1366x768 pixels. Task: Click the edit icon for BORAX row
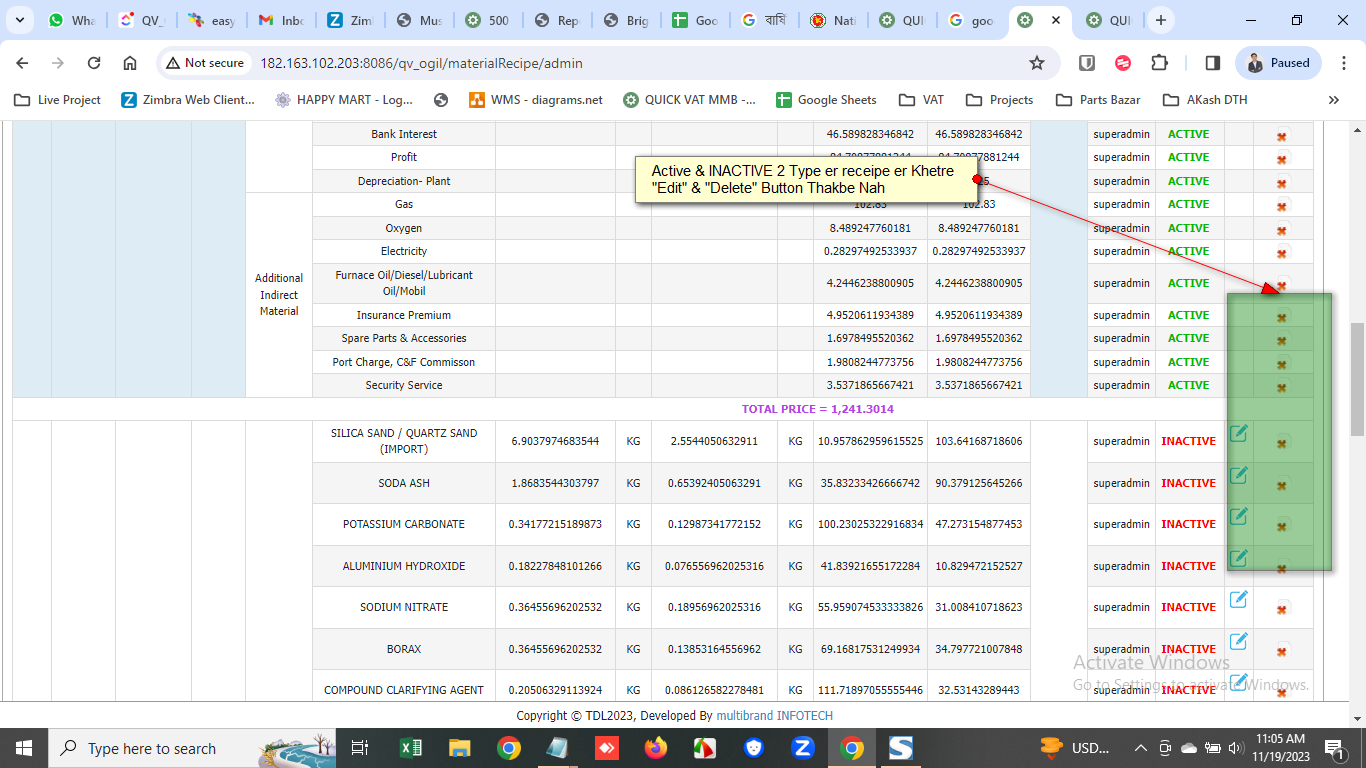point(1238,642)
